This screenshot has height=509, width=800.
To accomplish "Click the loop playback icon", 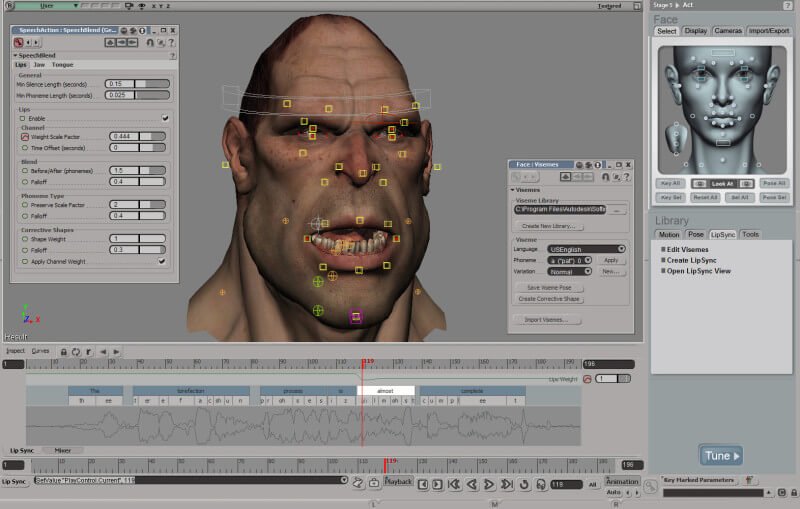I will click(x=524, y=485).
